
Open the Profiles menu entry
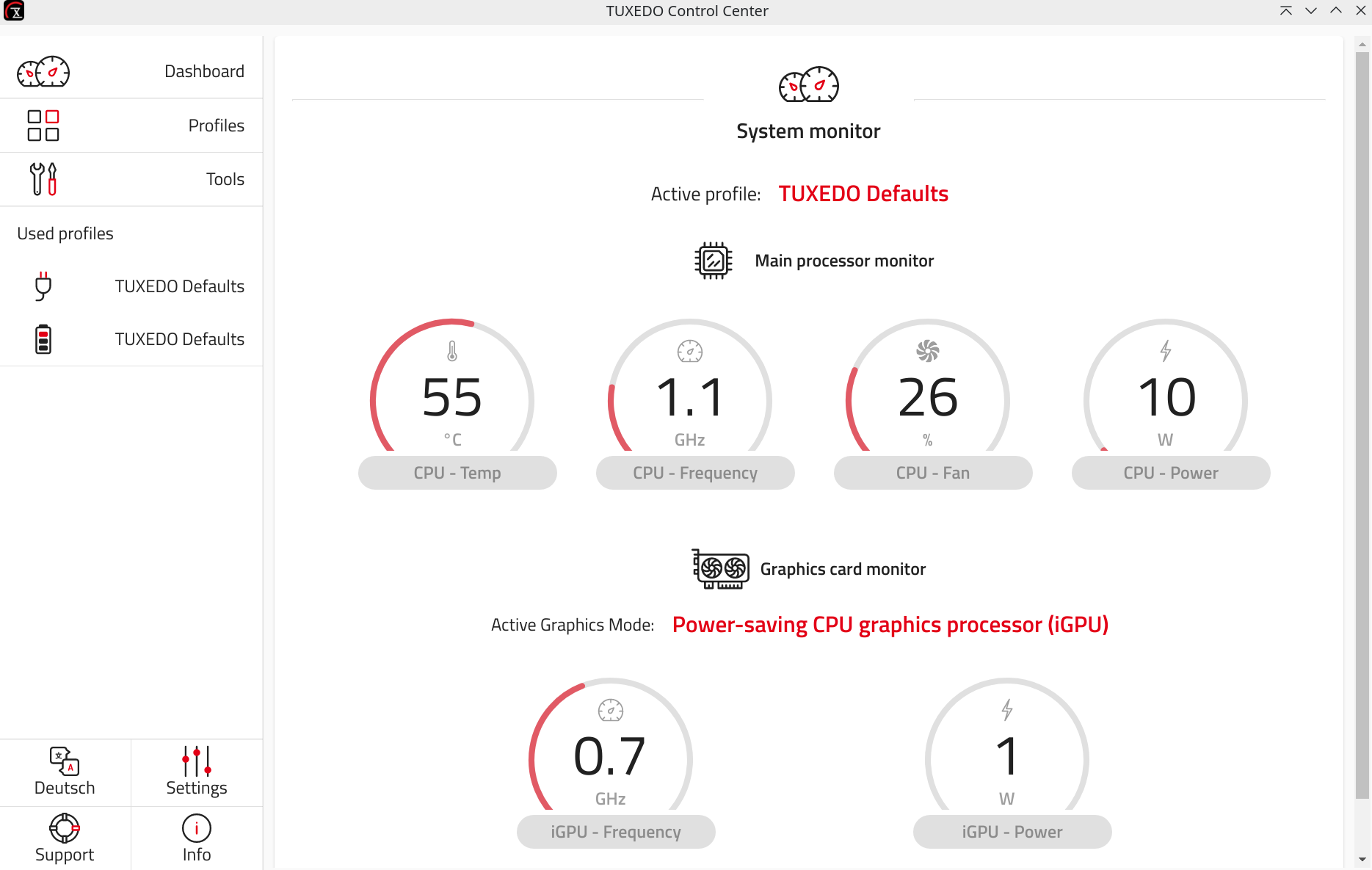coord(131,126)
